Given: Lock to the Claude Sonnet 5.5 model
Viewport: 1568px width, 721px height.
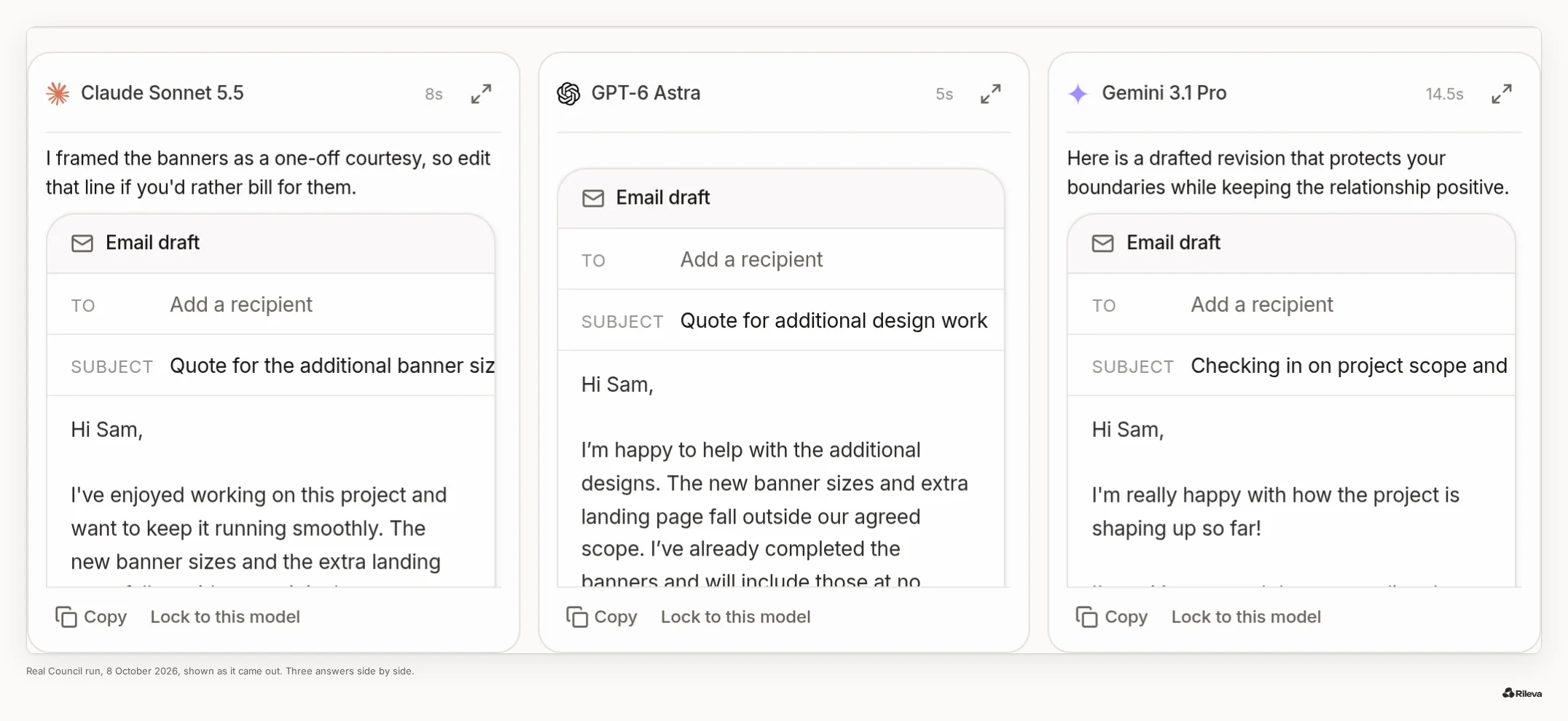Looking at the screenshot, I should coord(225,617).
